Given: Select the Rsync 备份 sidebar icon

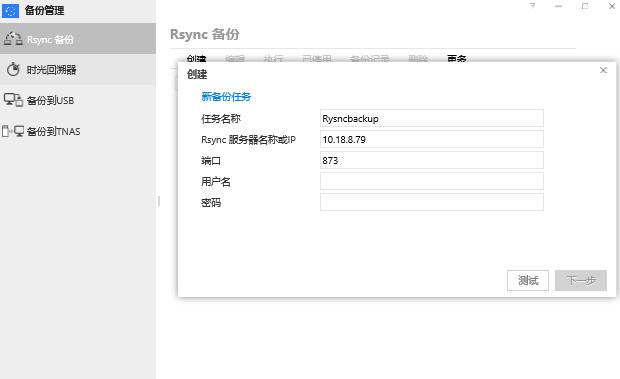Looking at the screenshot, I should point(13,39).
